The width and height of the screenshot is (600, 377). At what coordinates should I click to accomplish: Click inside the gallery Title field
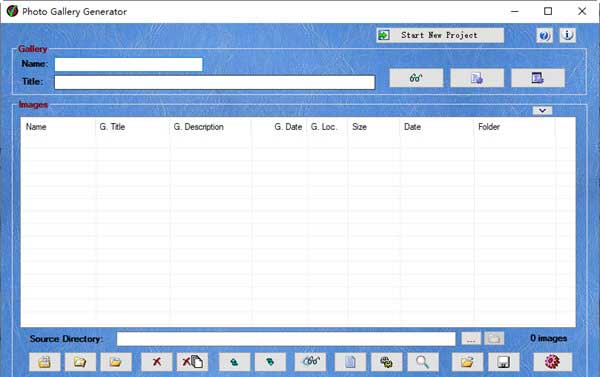point(215,82)
